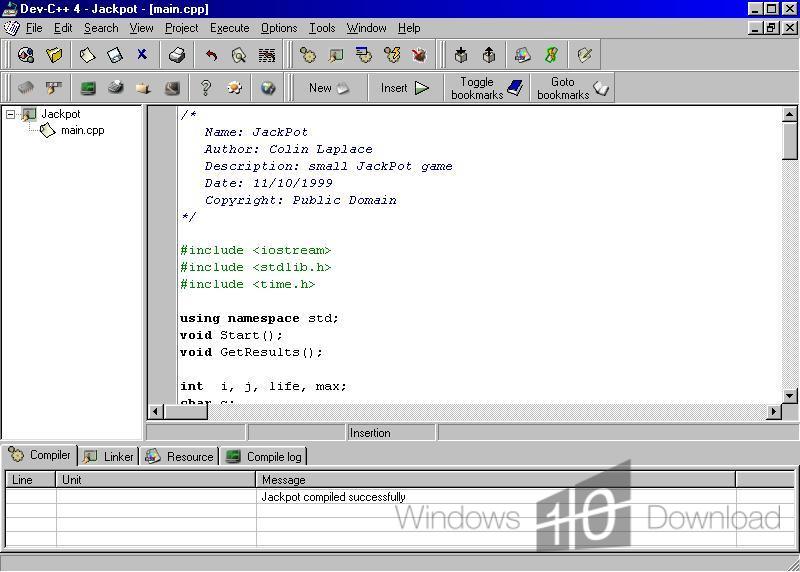Switch to the Compiler tab
800x572 pixels.
[x=40, y=455]
